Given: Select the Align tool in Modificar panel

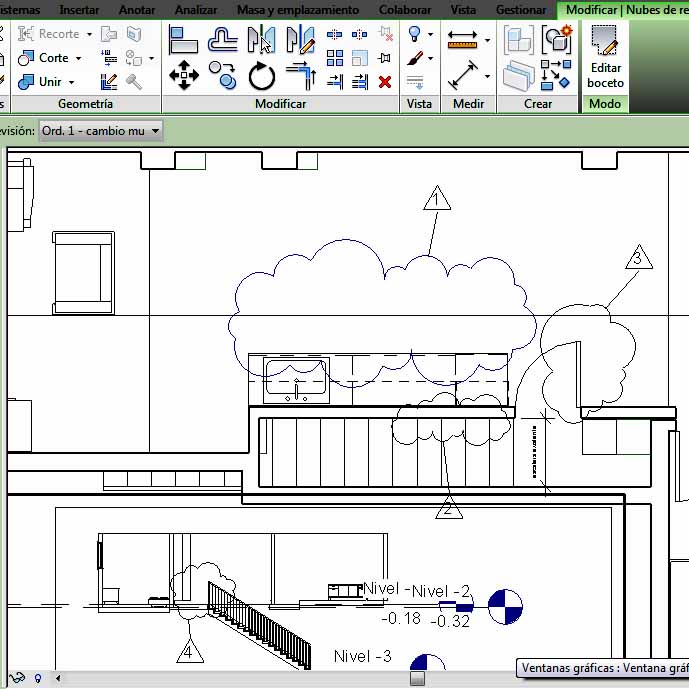Looking at the screenshot, I should [183, 39].
